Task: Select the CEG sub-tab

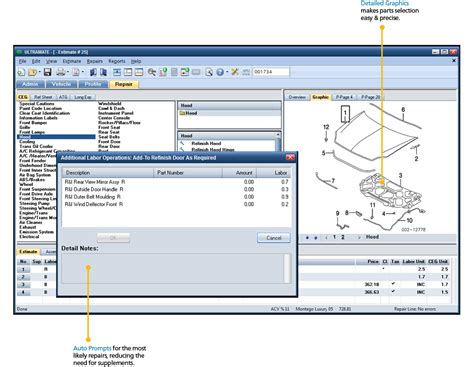Action: click(23, 97)
